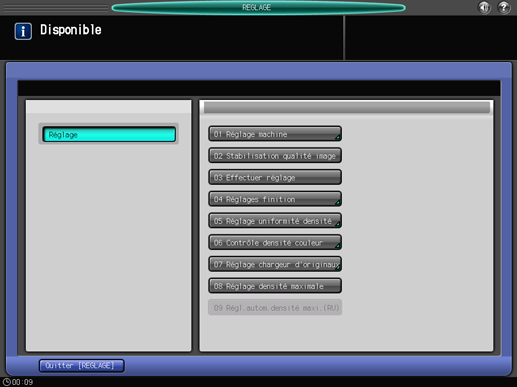Click Quitter [REGLAGE] button
The width and height of the screenshot is (517, 387).
pos(82,366)
